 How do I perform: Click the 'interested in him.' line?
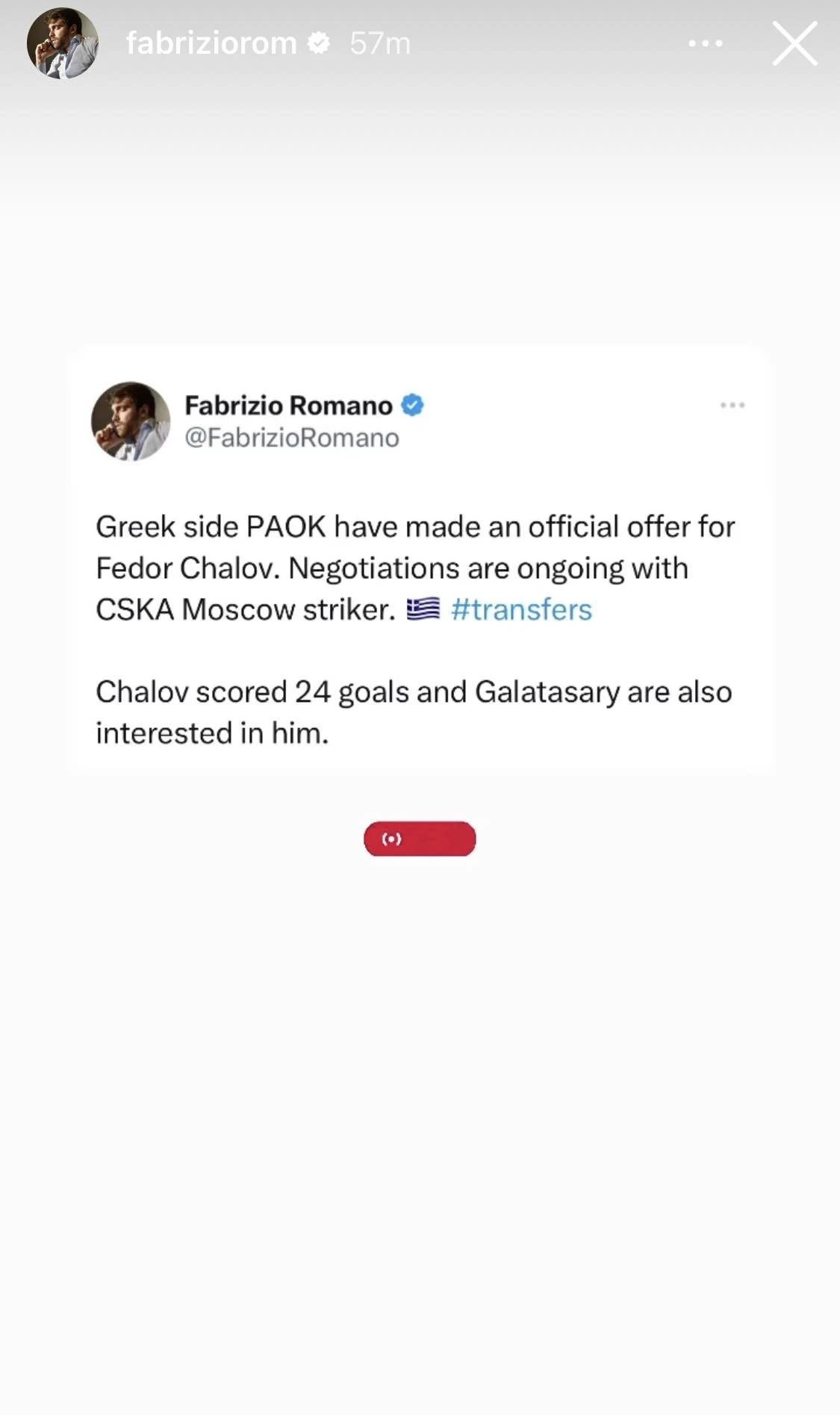(212, 733)
